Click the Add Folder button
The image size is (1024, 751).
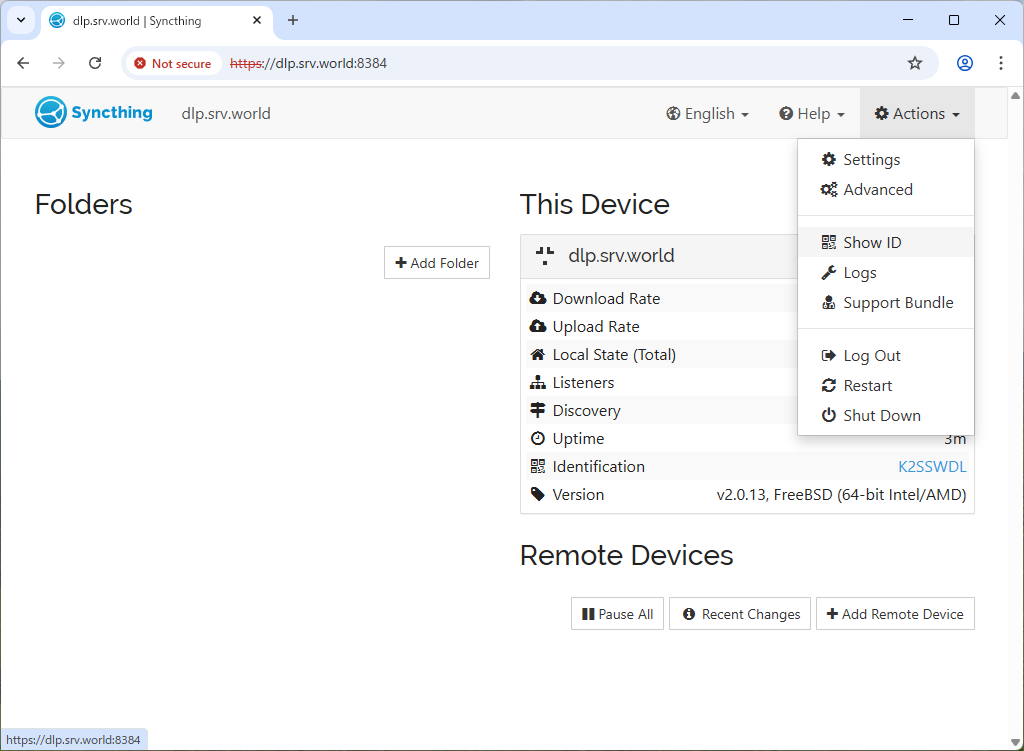[437, 263]
